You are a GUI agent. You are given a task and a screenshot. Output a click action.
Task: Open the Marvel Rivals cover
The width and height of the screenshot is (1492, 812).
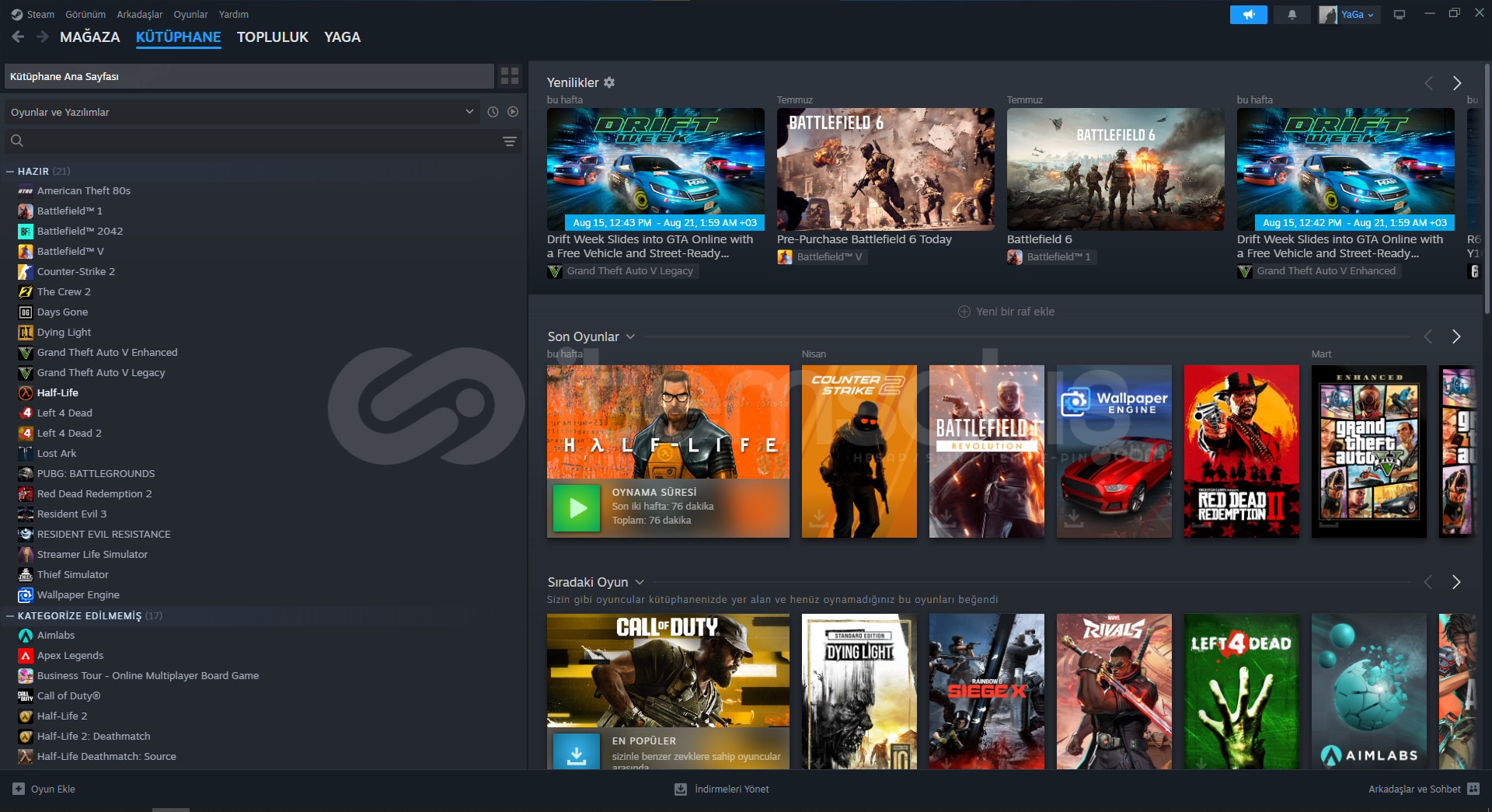coord(1114,692)
